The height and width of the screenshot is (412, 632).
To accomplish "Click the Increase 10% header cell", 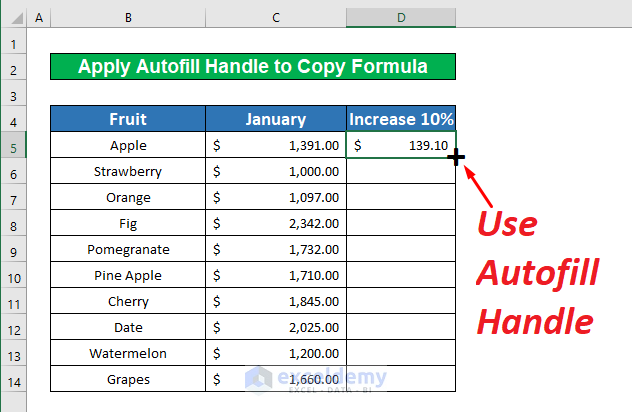I will coord(401,119).
